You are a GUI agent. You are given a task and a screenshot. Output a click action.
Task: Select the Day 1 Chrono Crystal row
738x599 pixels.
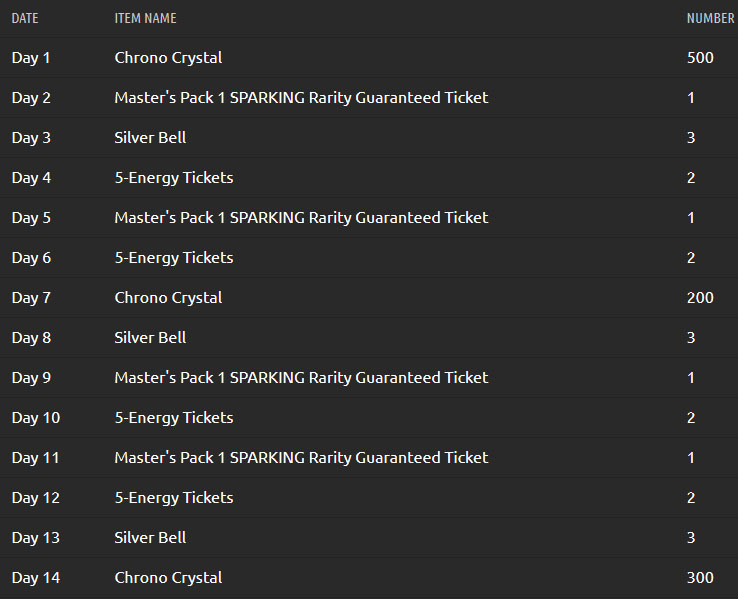[x=369, y=58]
